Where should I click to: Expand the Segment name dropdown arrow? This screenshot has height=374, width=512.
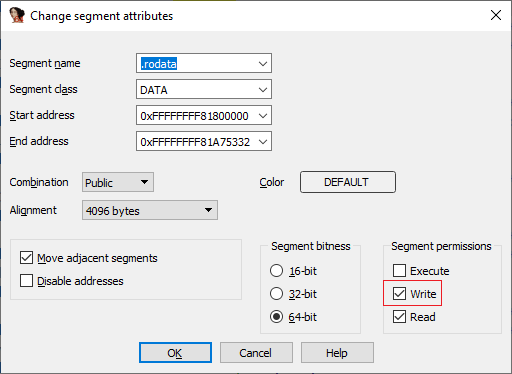263,63
